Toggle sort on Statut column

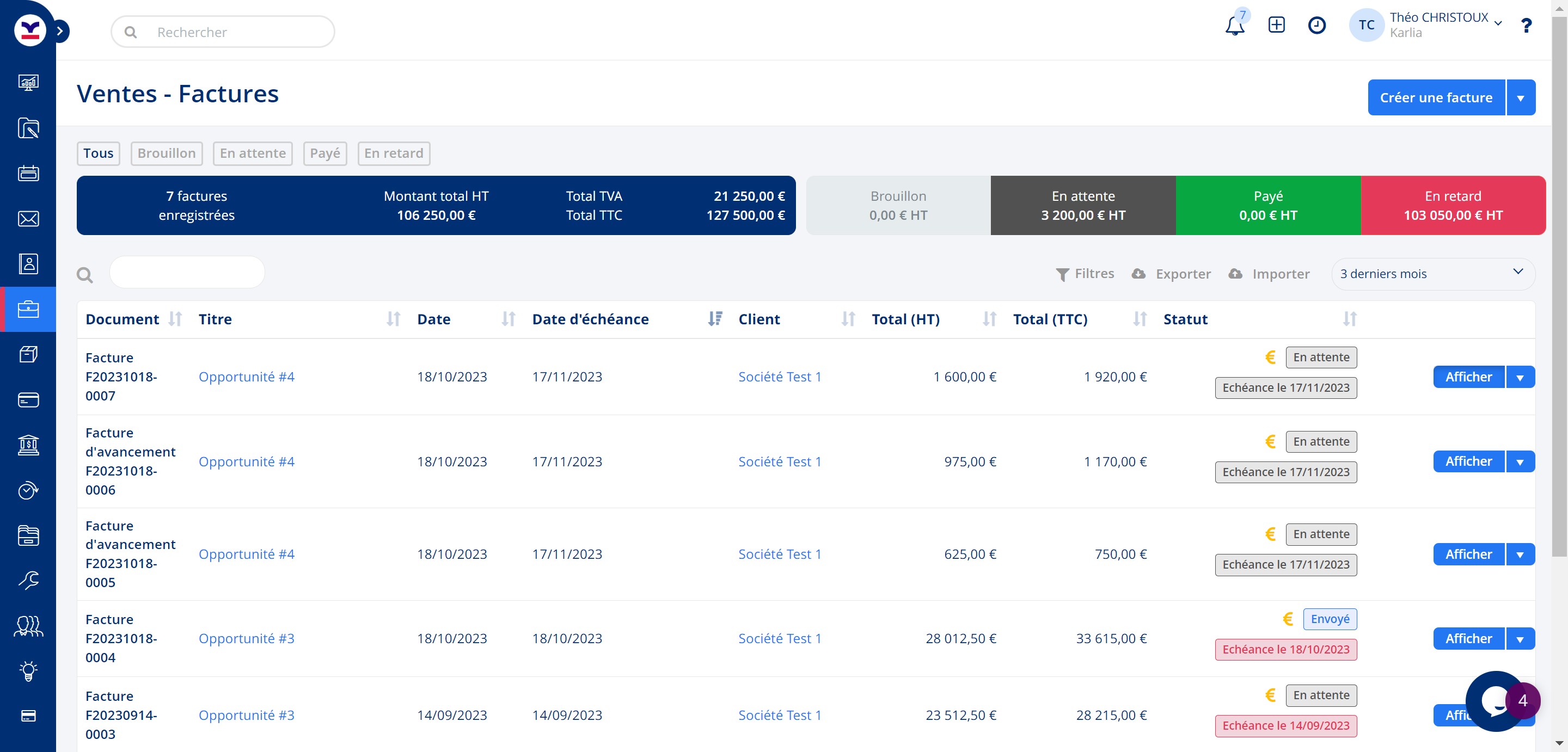click(1350, 319)
